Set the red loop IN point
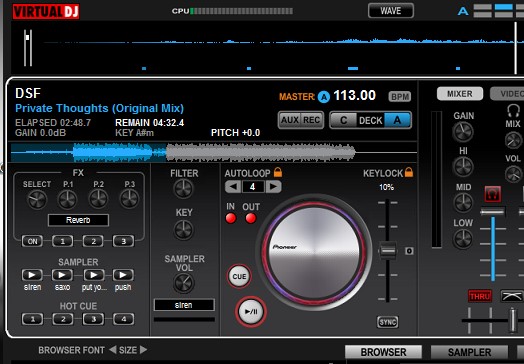 (x=231, y=218)
